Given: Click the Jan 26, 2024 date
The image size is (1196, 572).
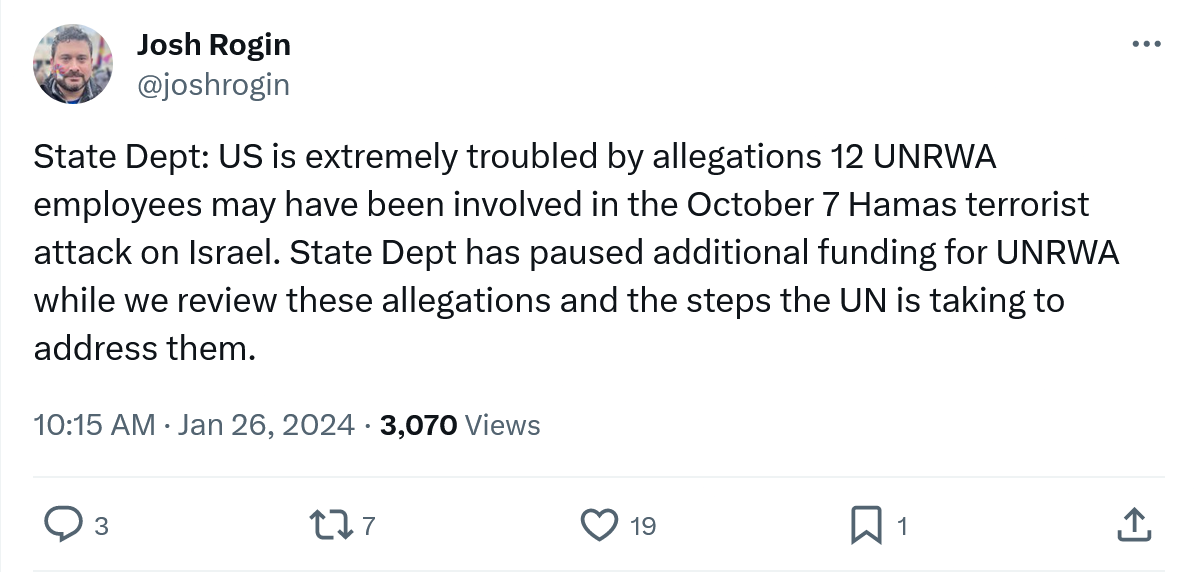Looking at the screenshot, I should (265, 425).
